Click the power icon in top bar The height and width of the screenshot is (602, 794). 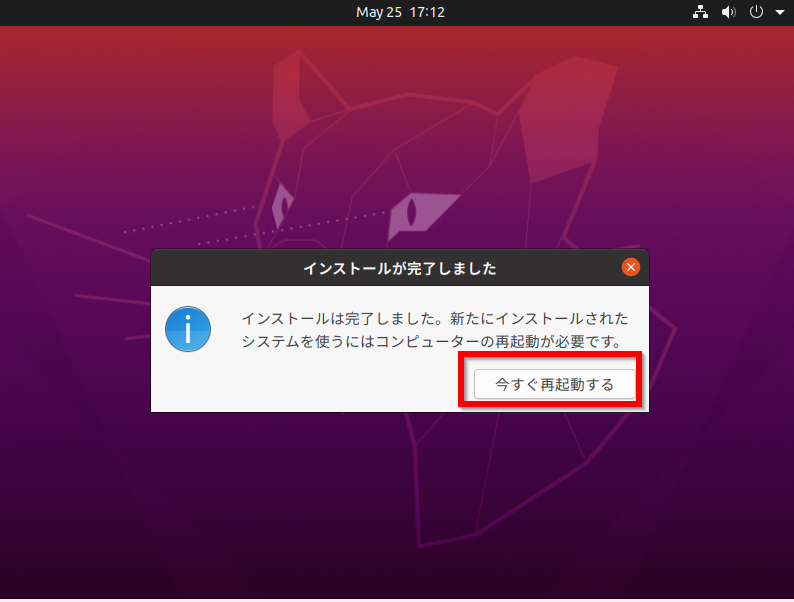[756, 12]
